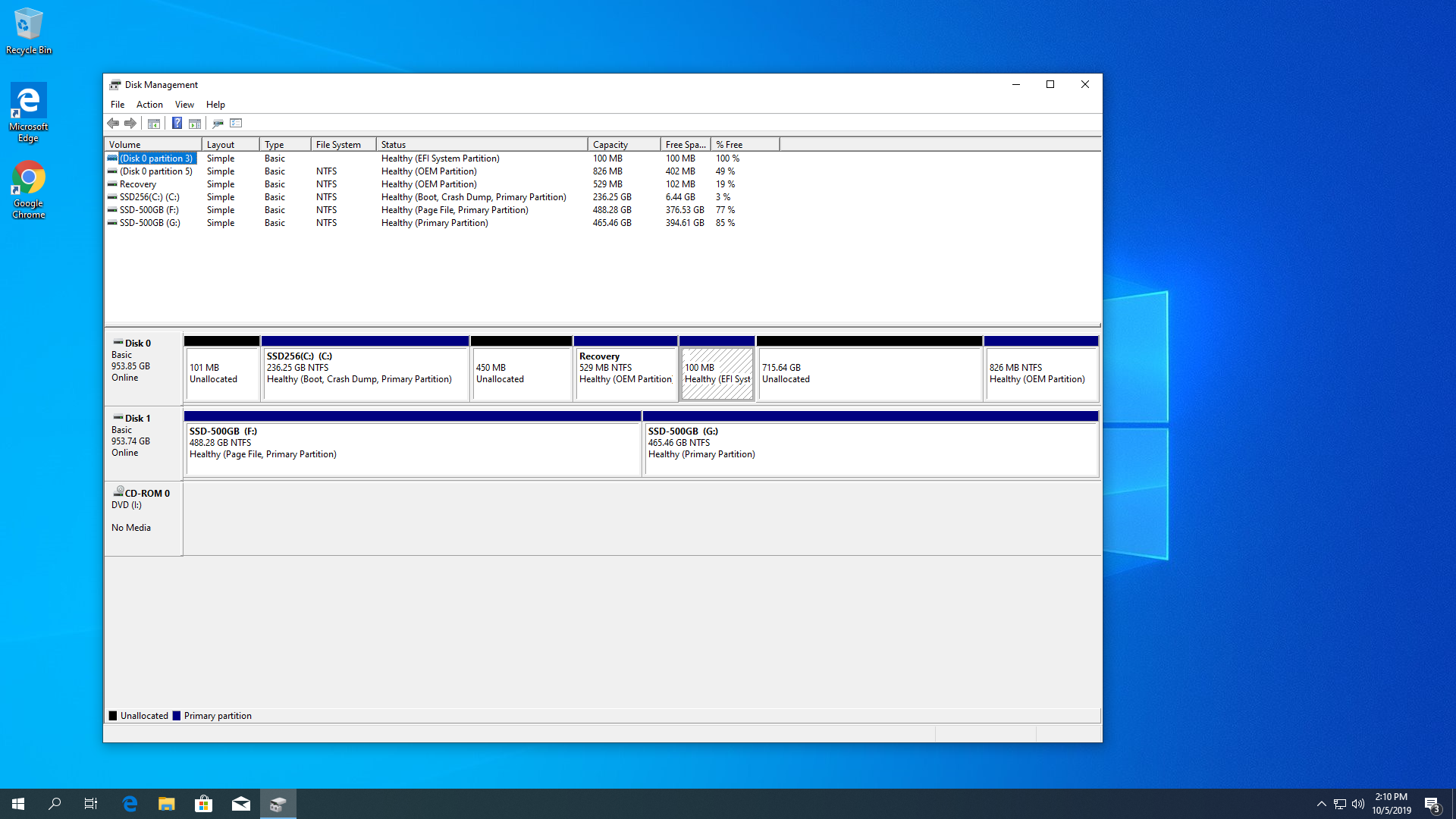The width and height of the screenshot is (1456, 819).
Task: Open the Help menu
Action: click(215, 105)
